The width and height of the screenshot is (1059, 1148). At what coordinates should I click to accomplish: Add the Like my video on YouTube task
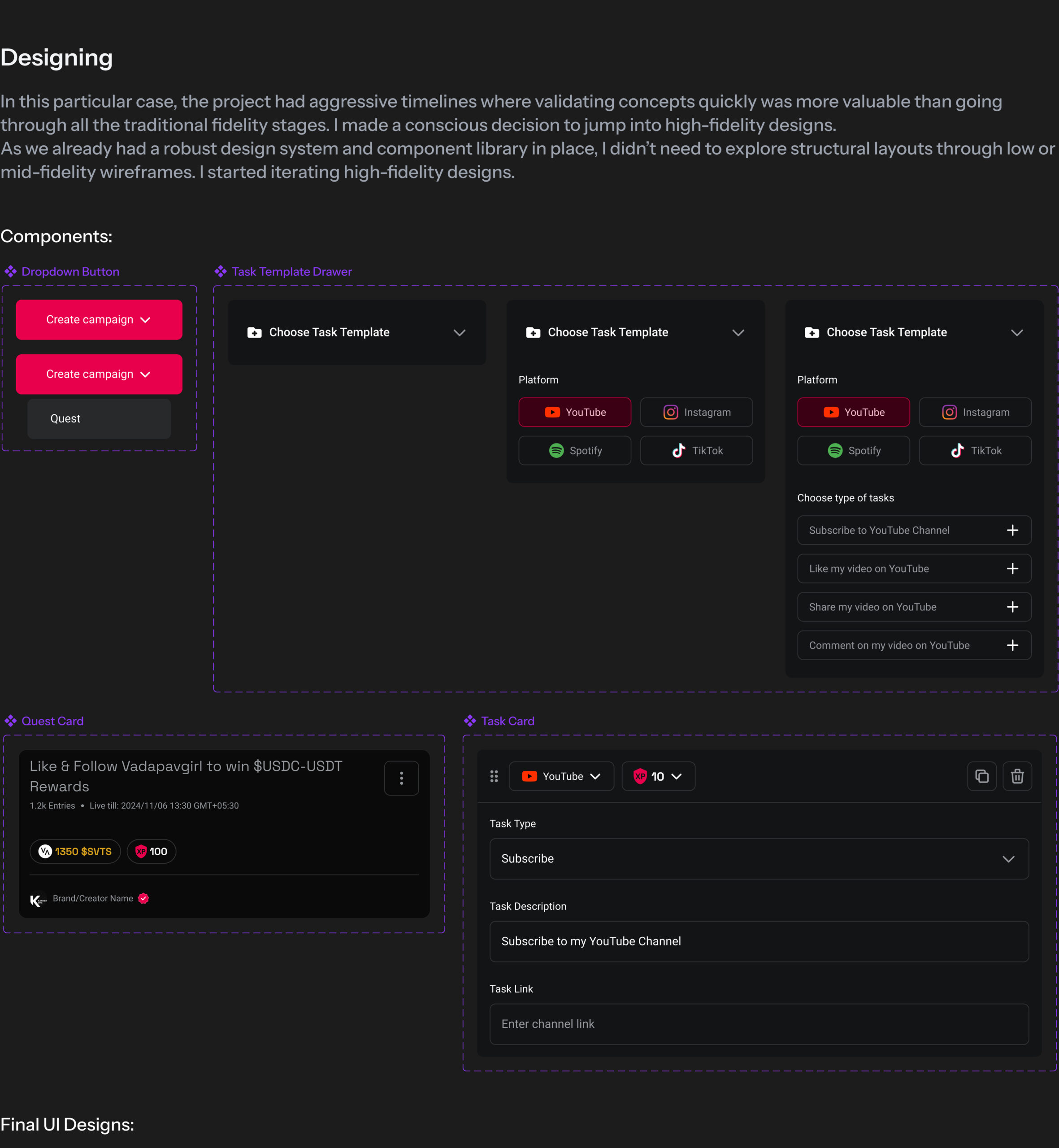click(x=1012, y=569)
